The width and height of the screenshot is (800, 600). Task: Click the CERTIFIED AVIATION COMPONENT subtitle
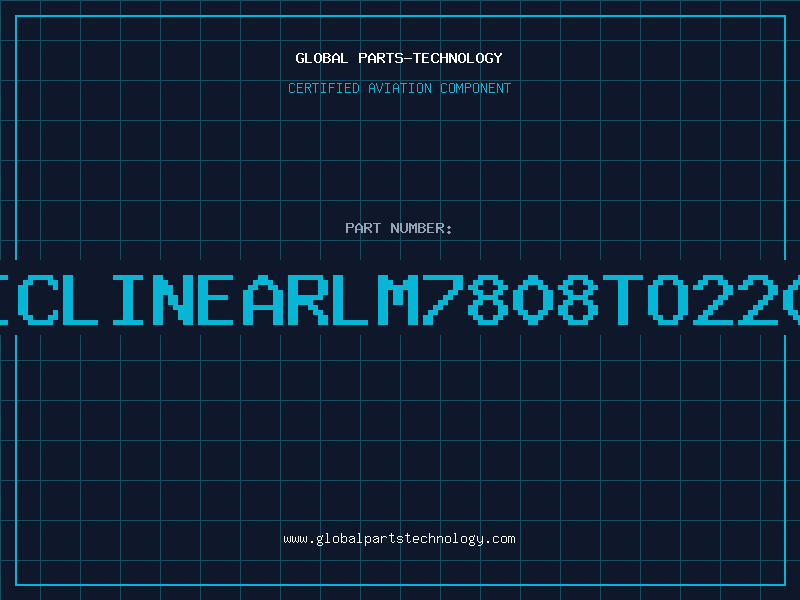pos(399,88)
